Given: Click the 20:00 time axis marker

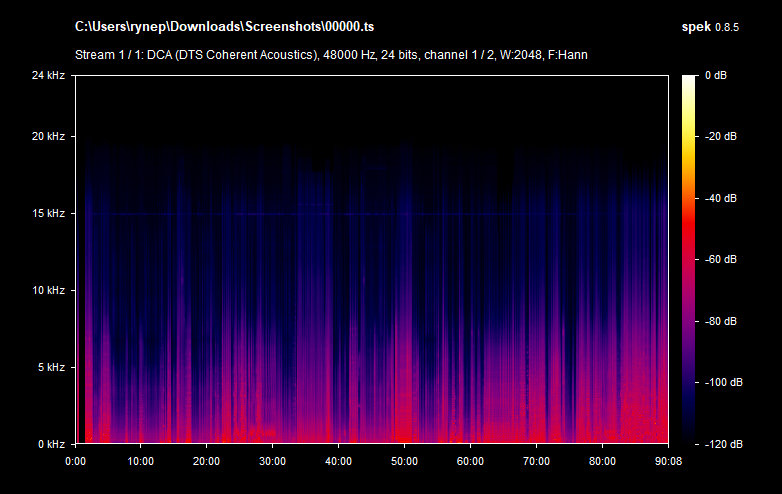Looking at the screenshot, I should click(207, 461).
